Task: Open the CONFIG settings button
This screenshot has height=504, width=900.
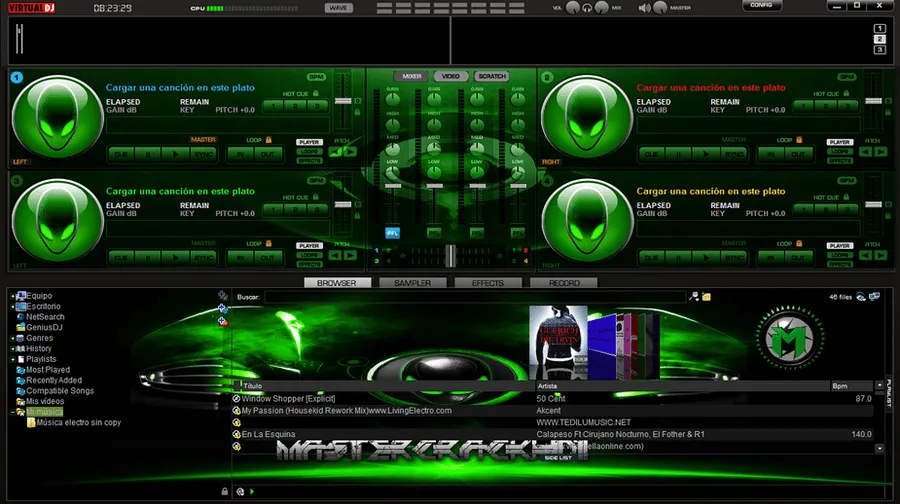Action: pyautogui.click(x=761, y=5)
